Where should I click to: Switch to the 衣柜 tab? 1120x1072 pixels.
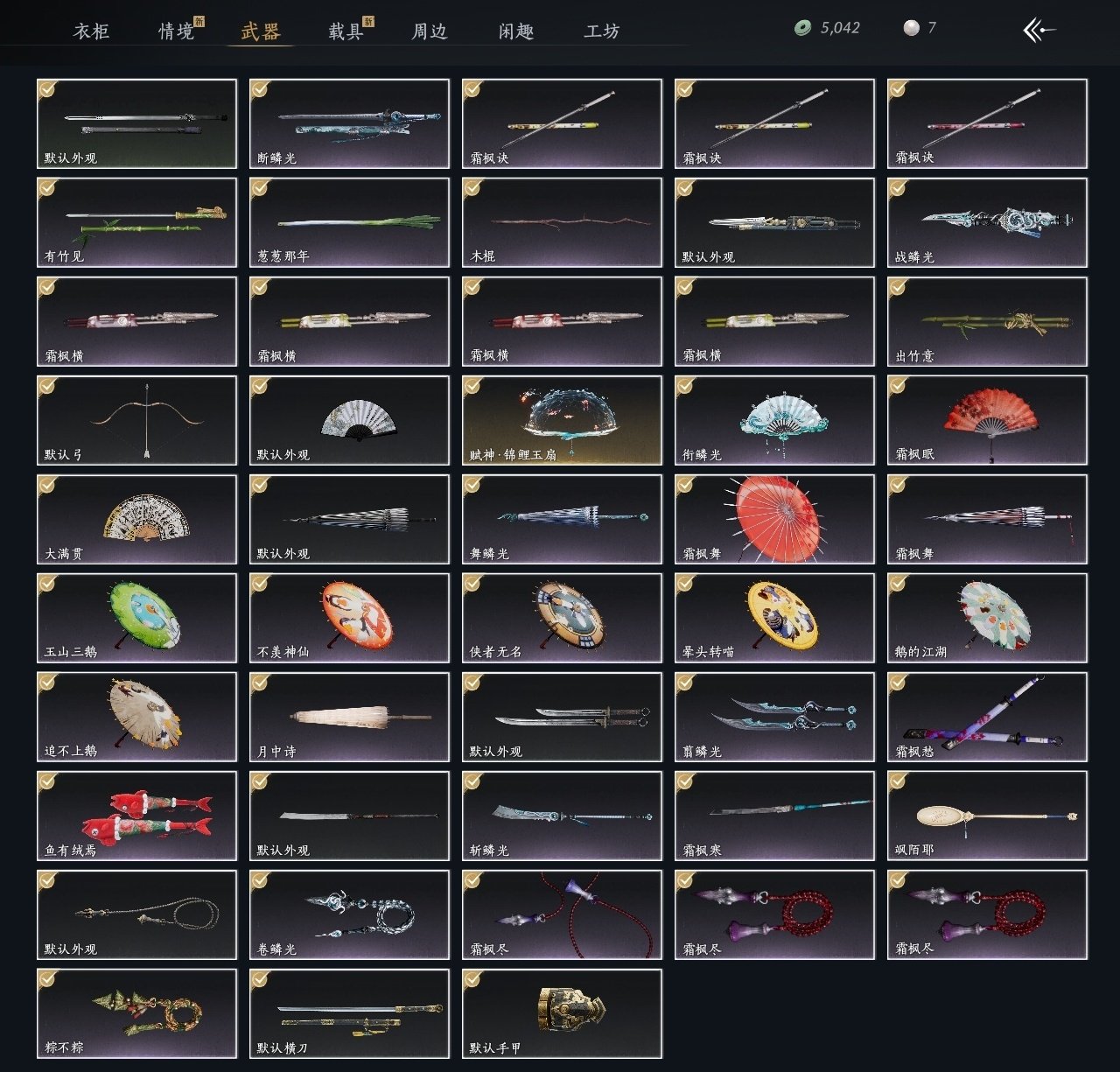click(x=91, y=32)
